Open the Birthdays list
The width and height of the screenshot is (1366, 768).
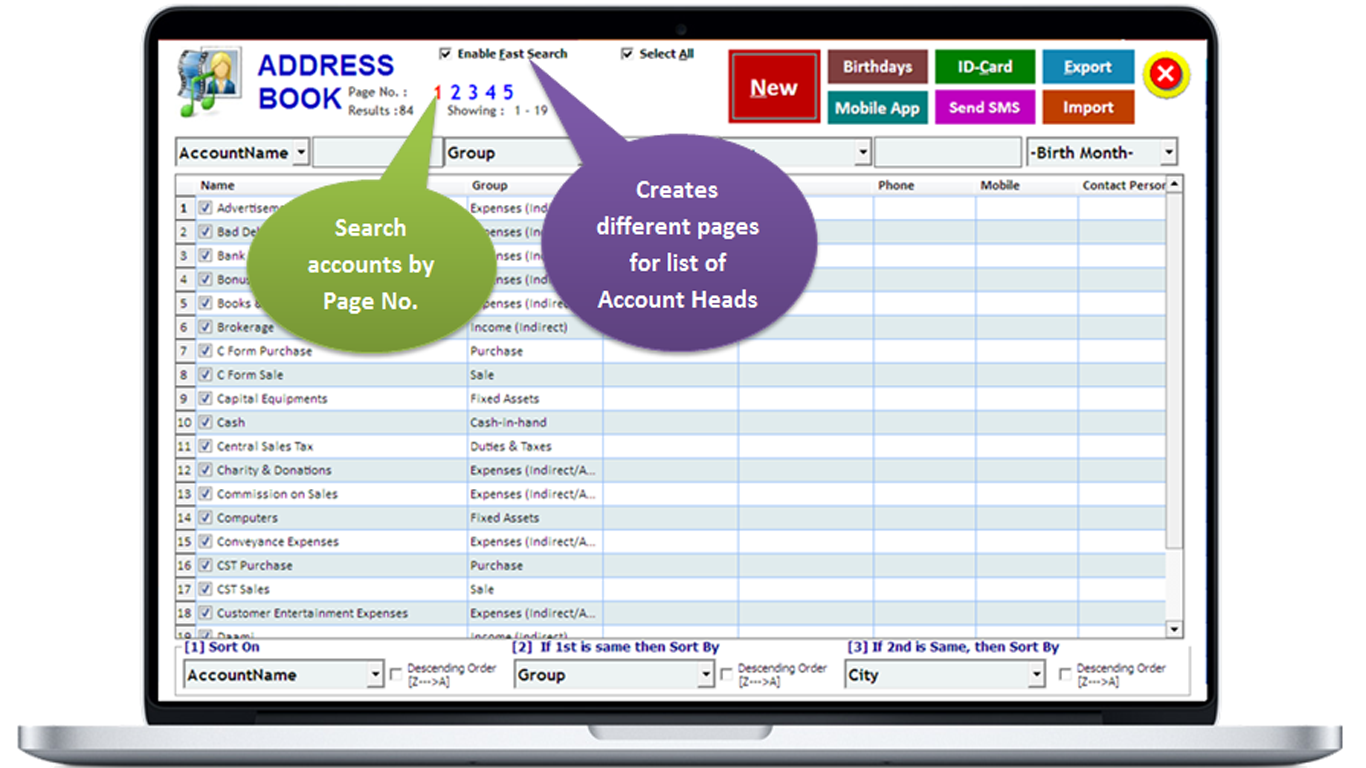coord(877,67)
